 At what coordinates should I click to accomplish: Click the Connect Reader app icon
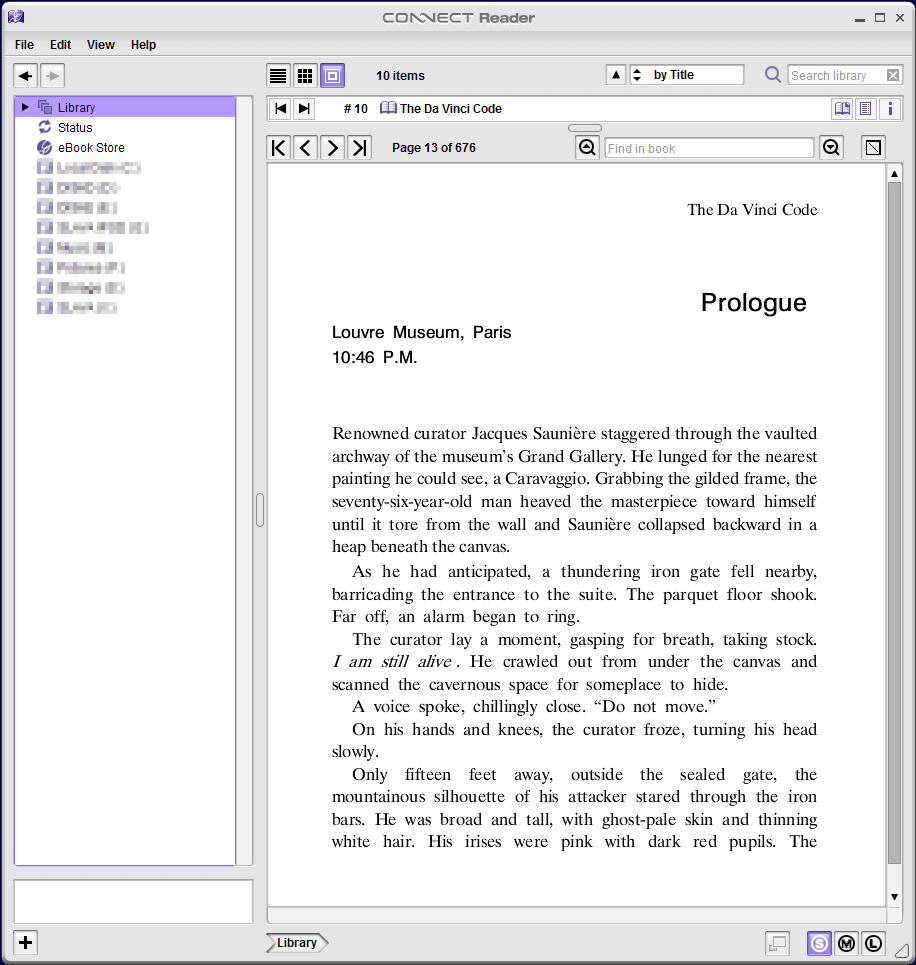pos(15,17)
